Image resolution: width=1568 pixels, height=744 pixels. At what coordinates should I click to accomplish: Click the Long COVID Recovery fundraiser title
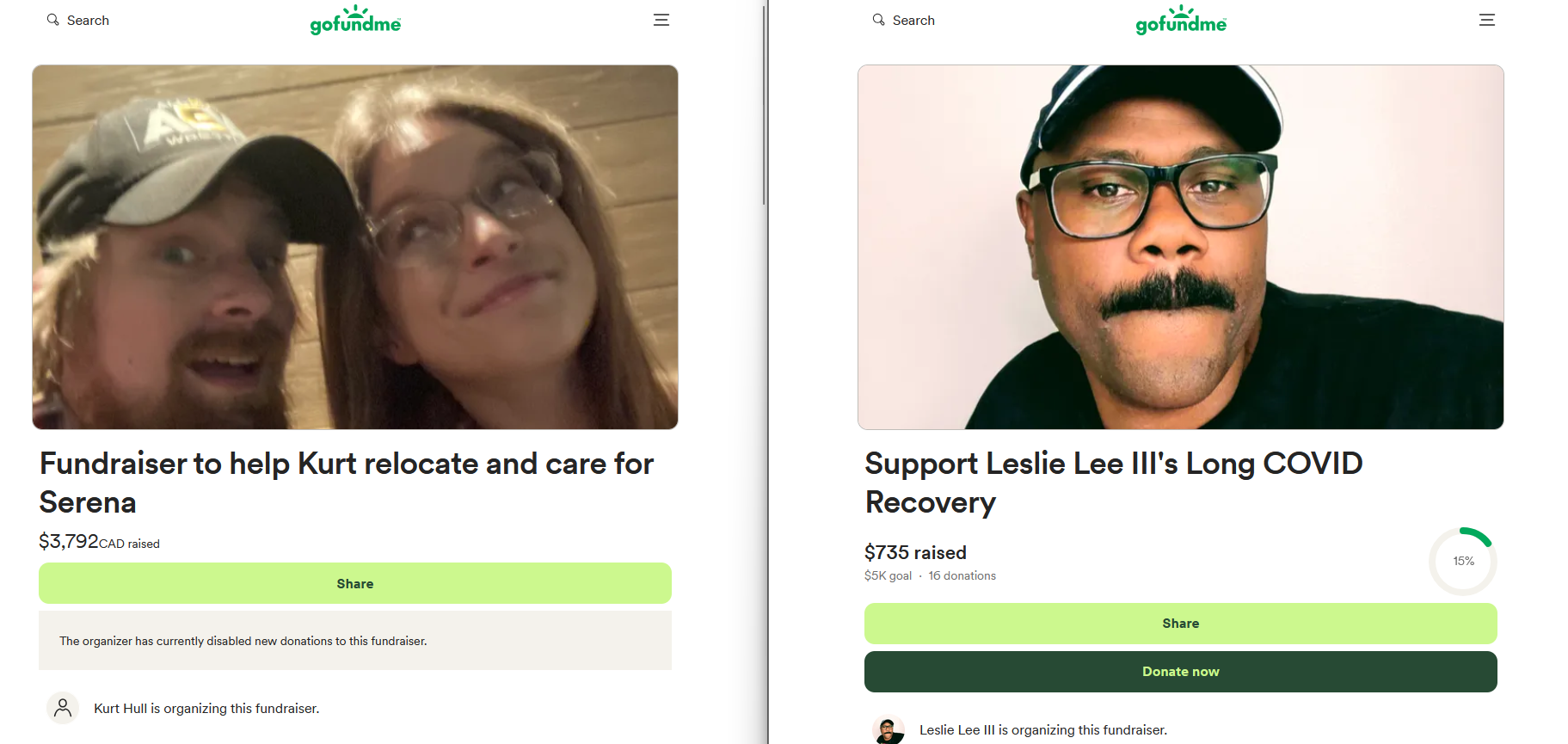(x=1114, y=483)
